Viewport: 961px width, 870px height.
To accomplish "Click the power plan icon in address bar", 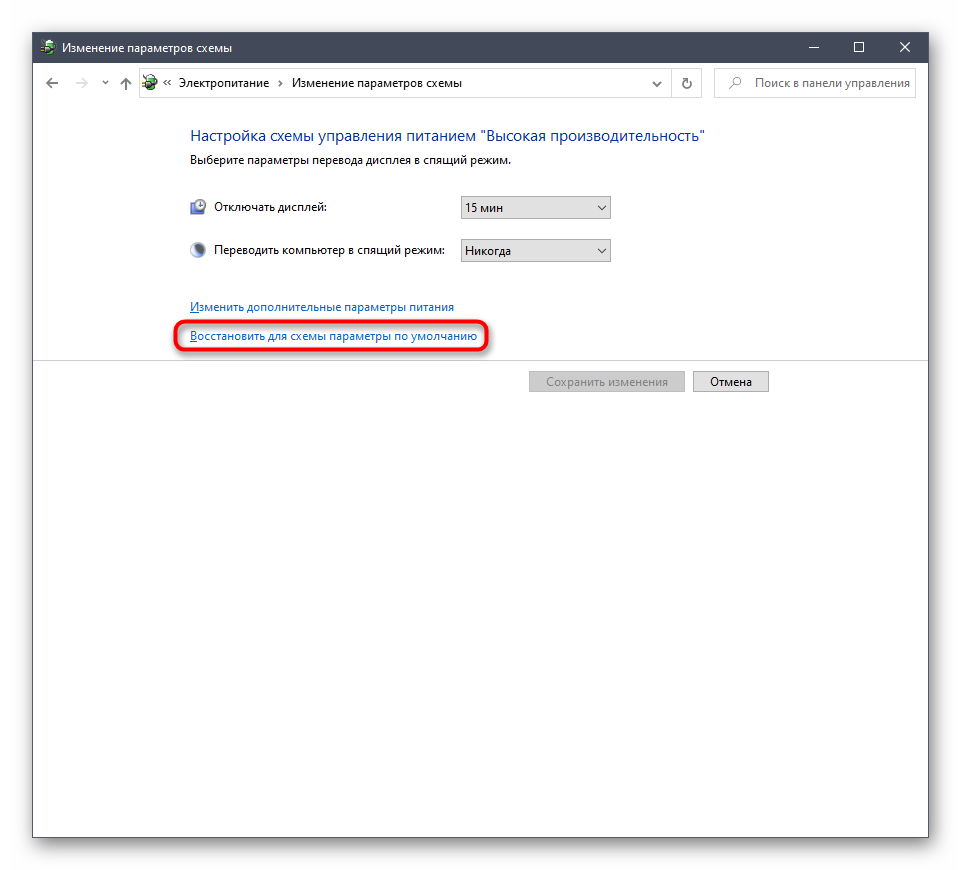I will pyautogui.click(x=150, y=83).
